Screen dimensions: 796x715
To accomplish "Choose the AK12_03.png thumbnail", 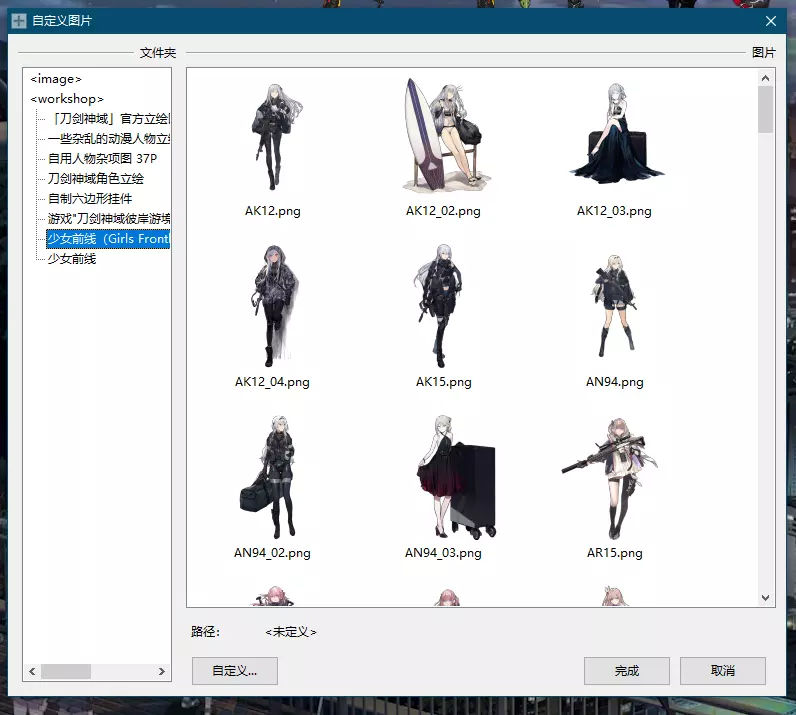I will point(616,134).
